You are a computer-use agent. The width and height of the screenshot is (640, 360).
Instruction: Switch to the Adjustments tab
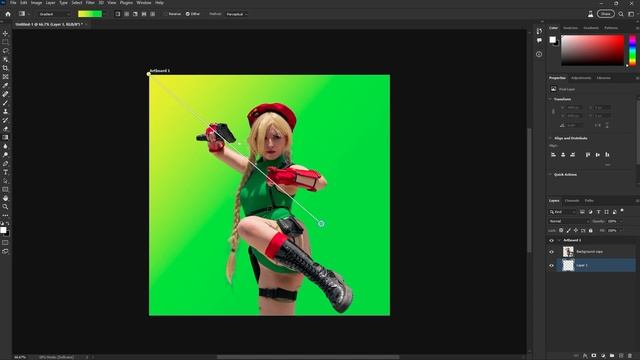[581, 78]
